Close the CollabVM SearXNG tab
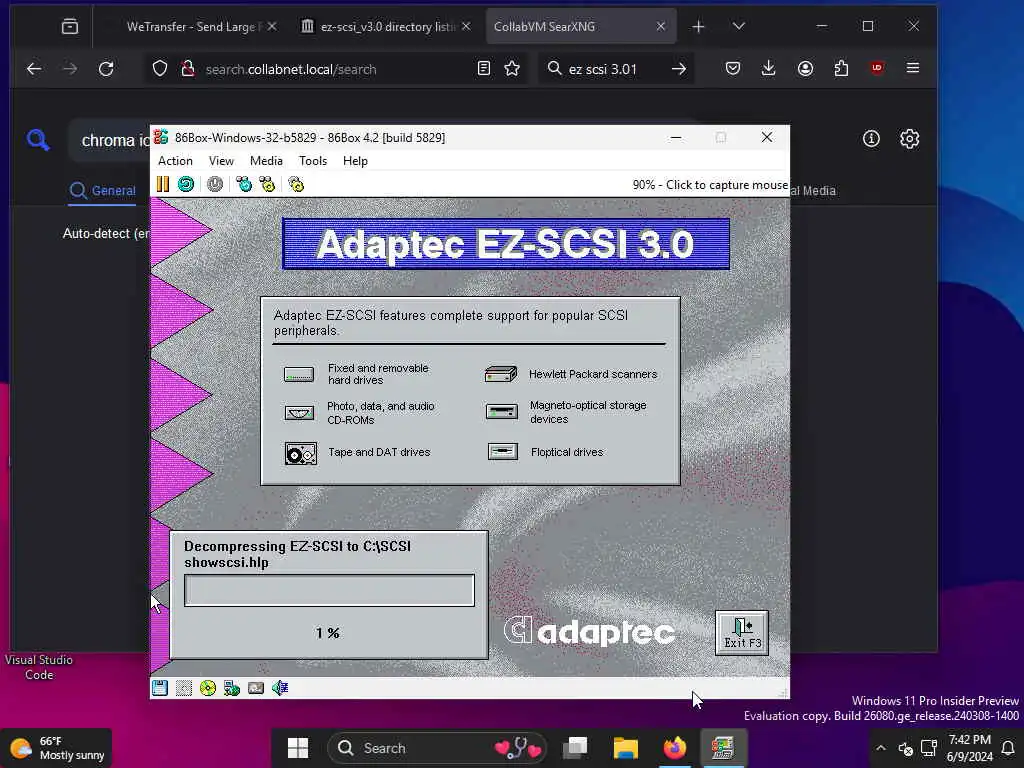 [661, 26]
